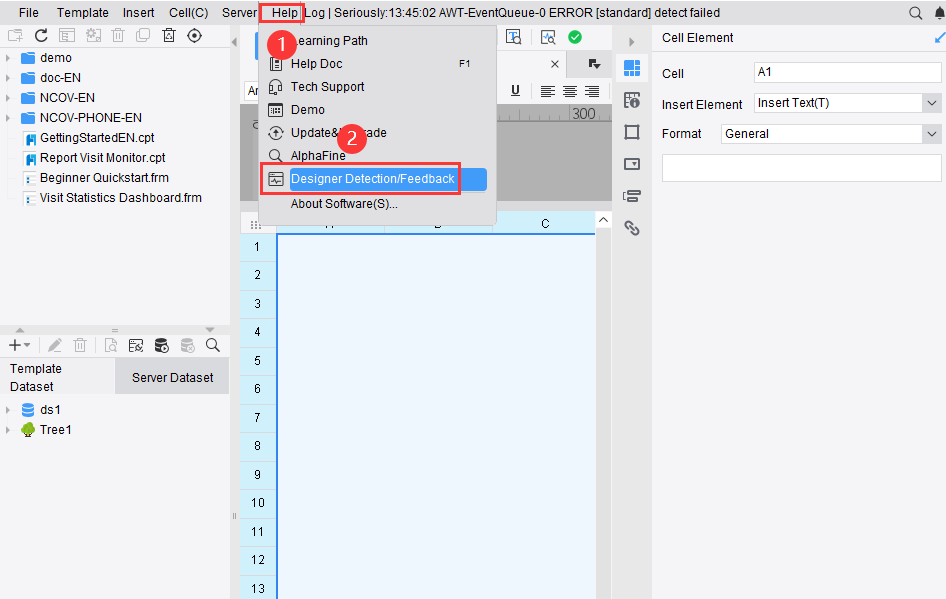Click the preview dataset icon

pos(110,345)
